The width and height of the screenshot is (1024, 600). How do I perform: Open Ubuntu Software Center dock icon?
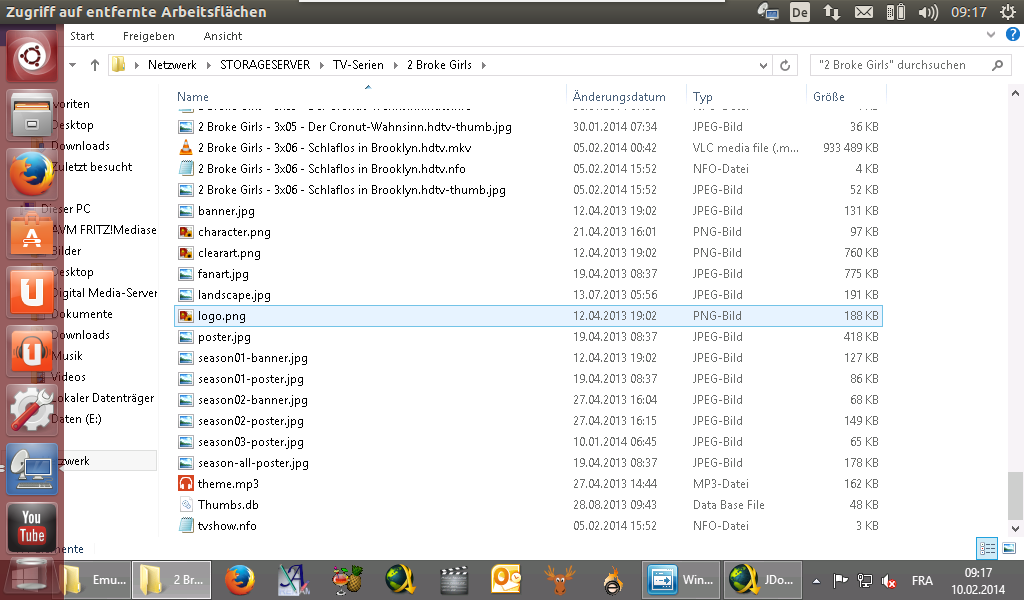pyautogui.click(x=31, y=232)
